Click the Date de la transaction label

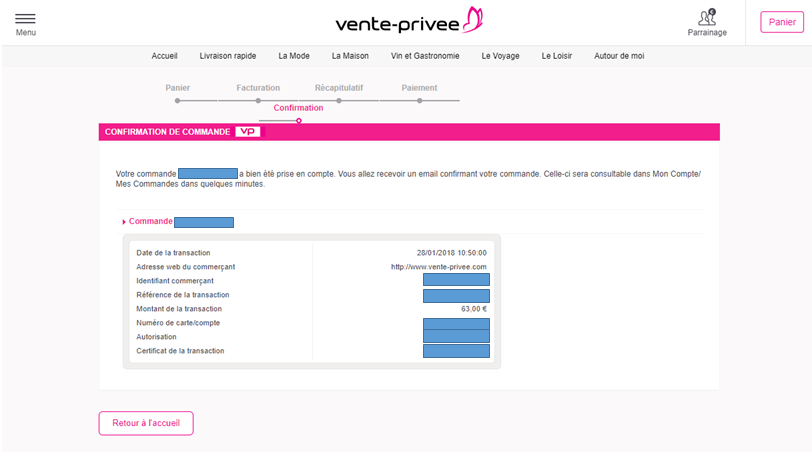point(173,253)
